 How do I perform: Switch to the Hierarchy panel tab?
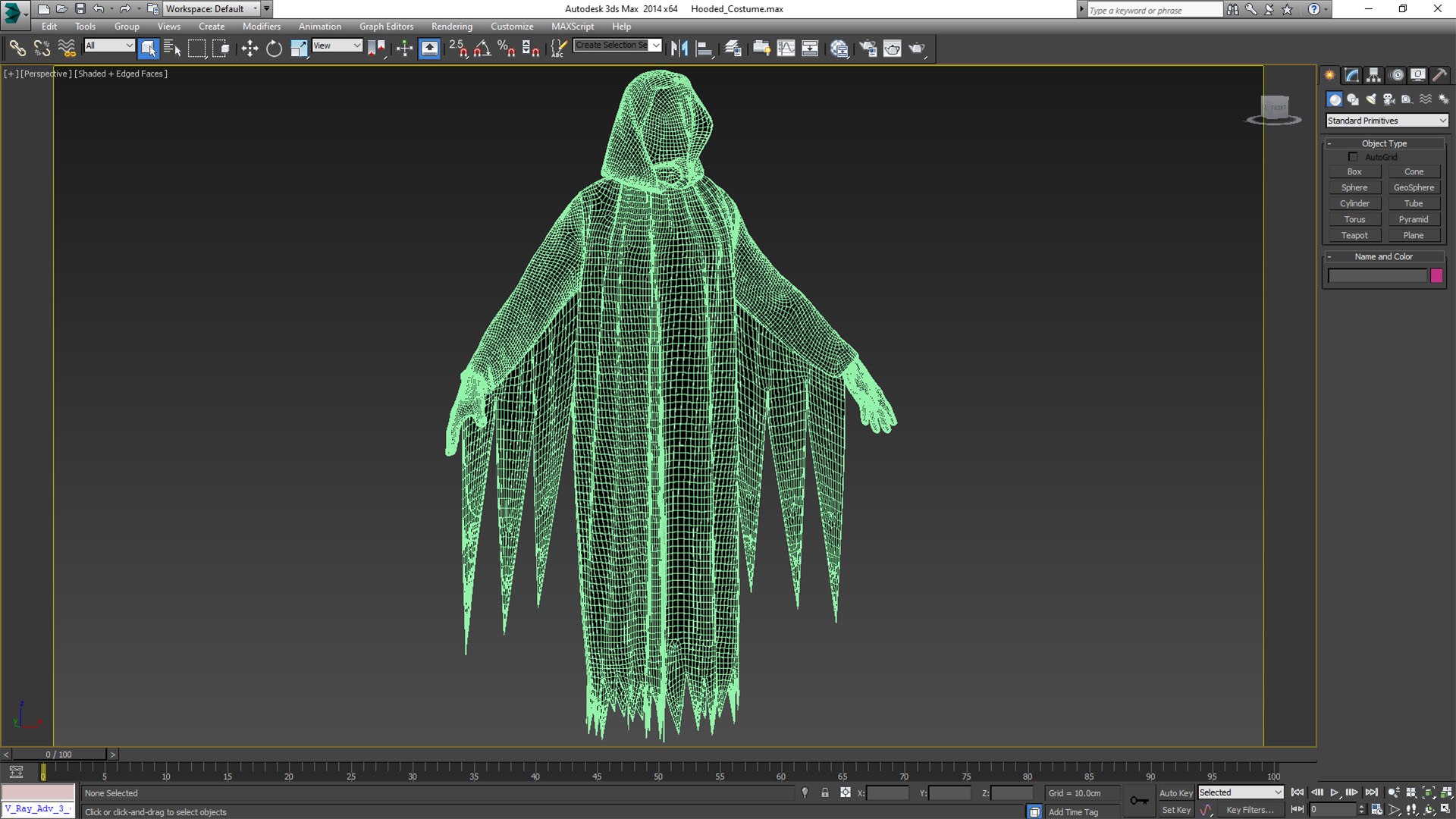click(1374, 75)
